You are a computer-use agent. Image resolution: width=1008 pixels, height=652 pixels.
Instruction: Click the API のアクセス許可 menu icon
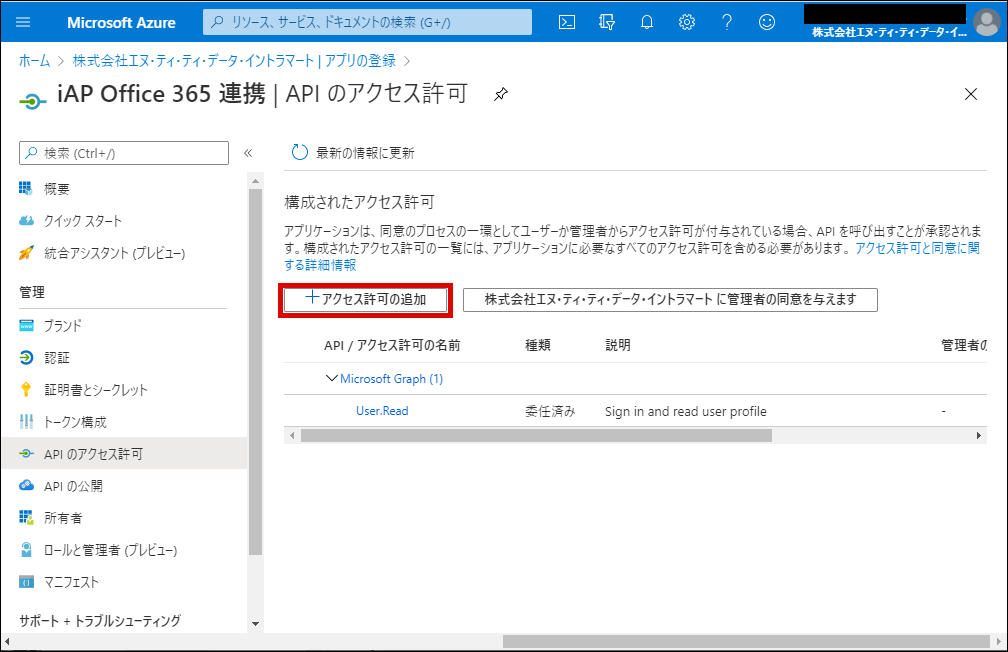(26, 453)
